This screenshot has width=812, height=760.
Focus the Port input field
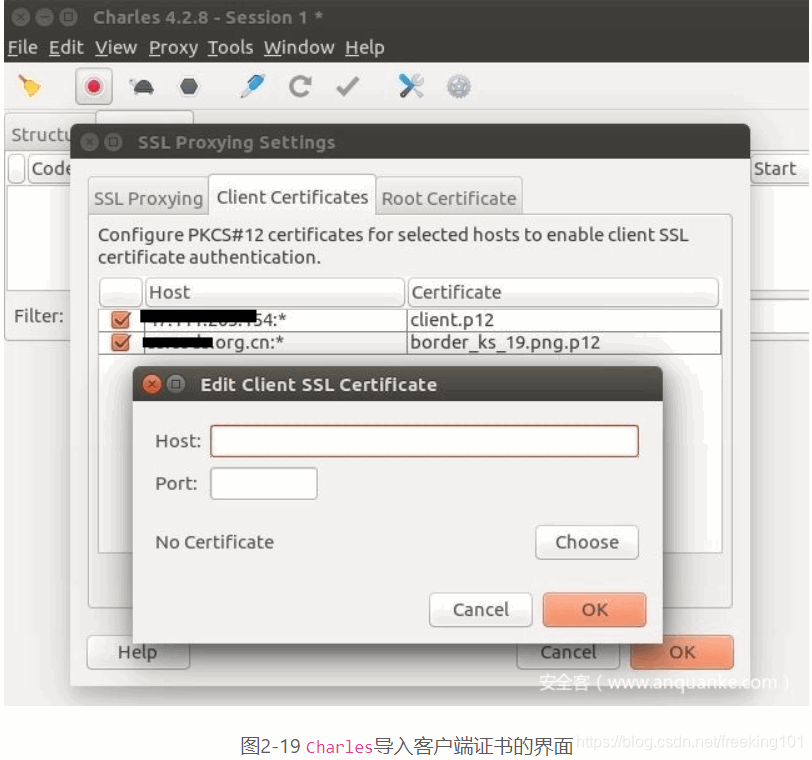point(264,484)
